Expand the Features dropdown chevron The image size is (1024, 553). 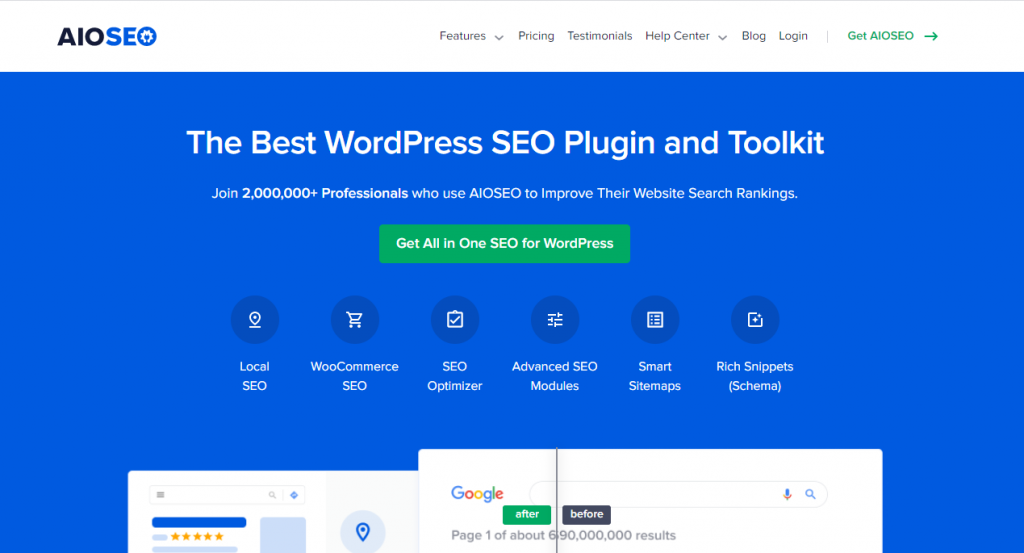499,37
